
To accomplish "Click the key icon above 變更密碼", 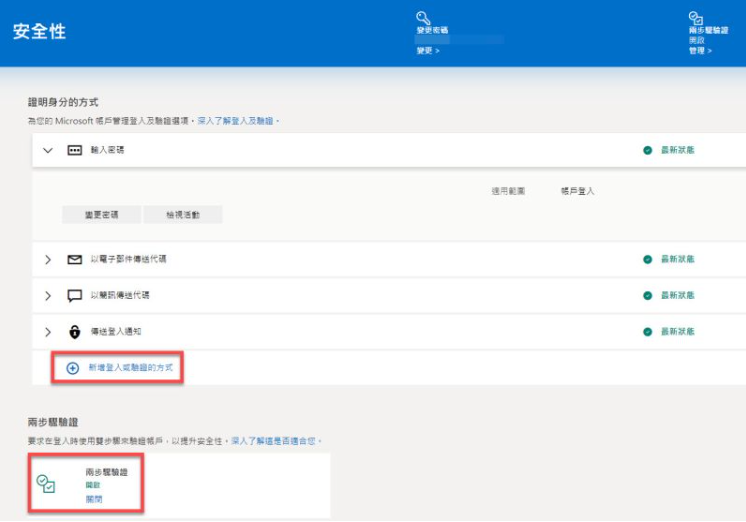I will (x=424, y=17).
